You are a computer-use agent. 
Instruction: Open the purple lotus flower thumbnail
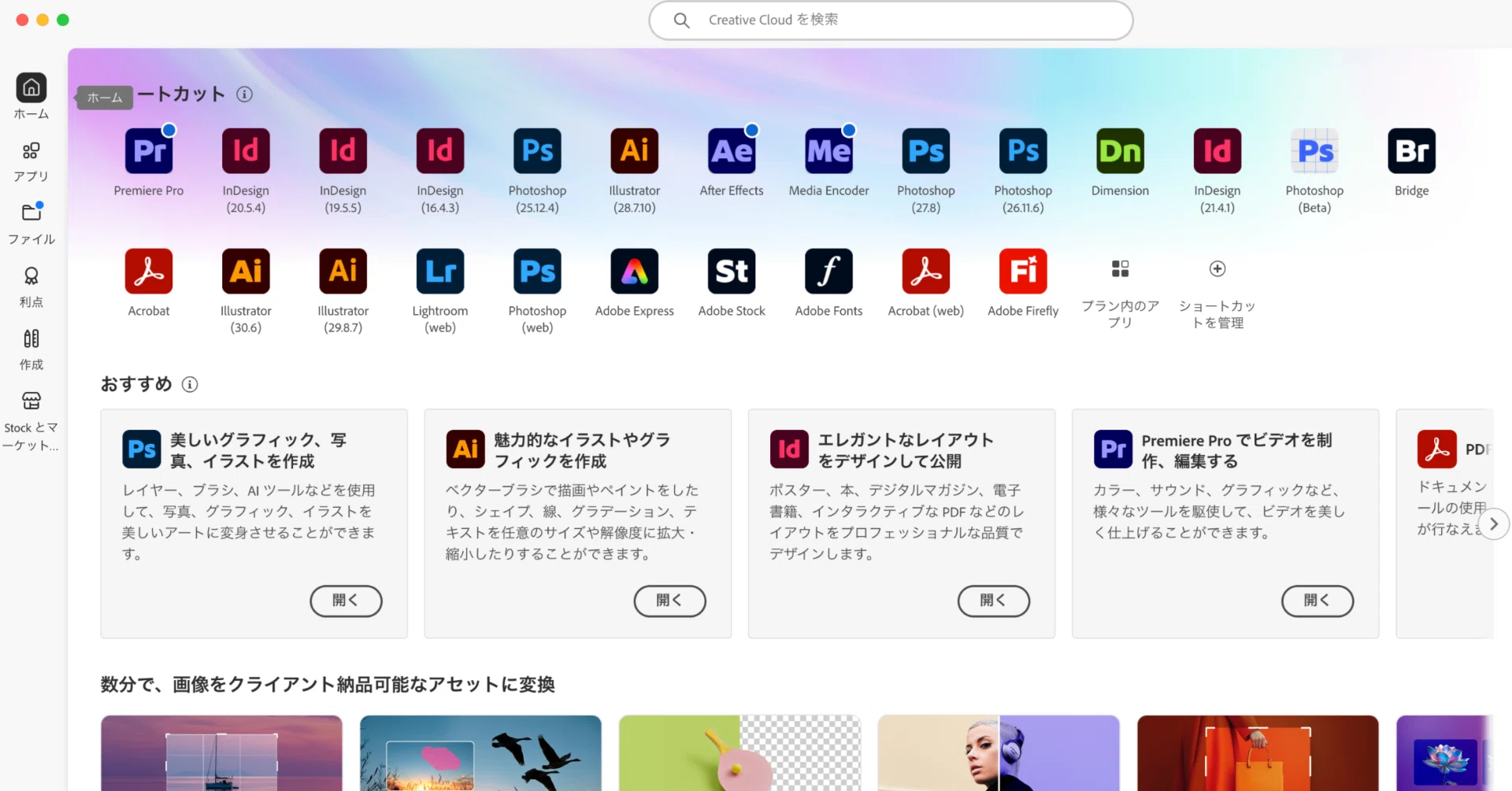point(1444,753)
